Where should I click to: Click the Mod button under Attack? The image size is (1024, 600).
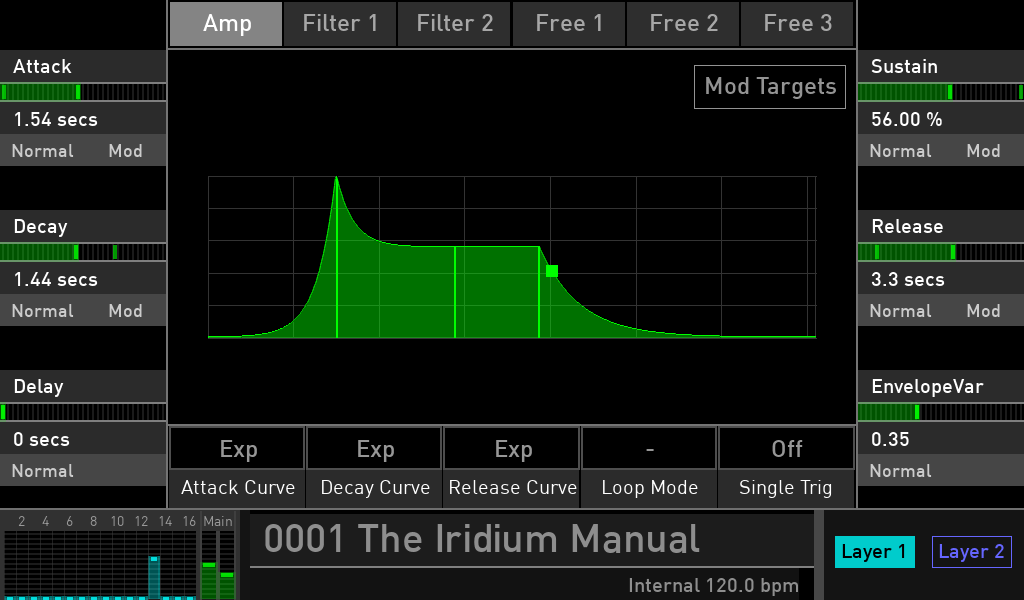125,151
